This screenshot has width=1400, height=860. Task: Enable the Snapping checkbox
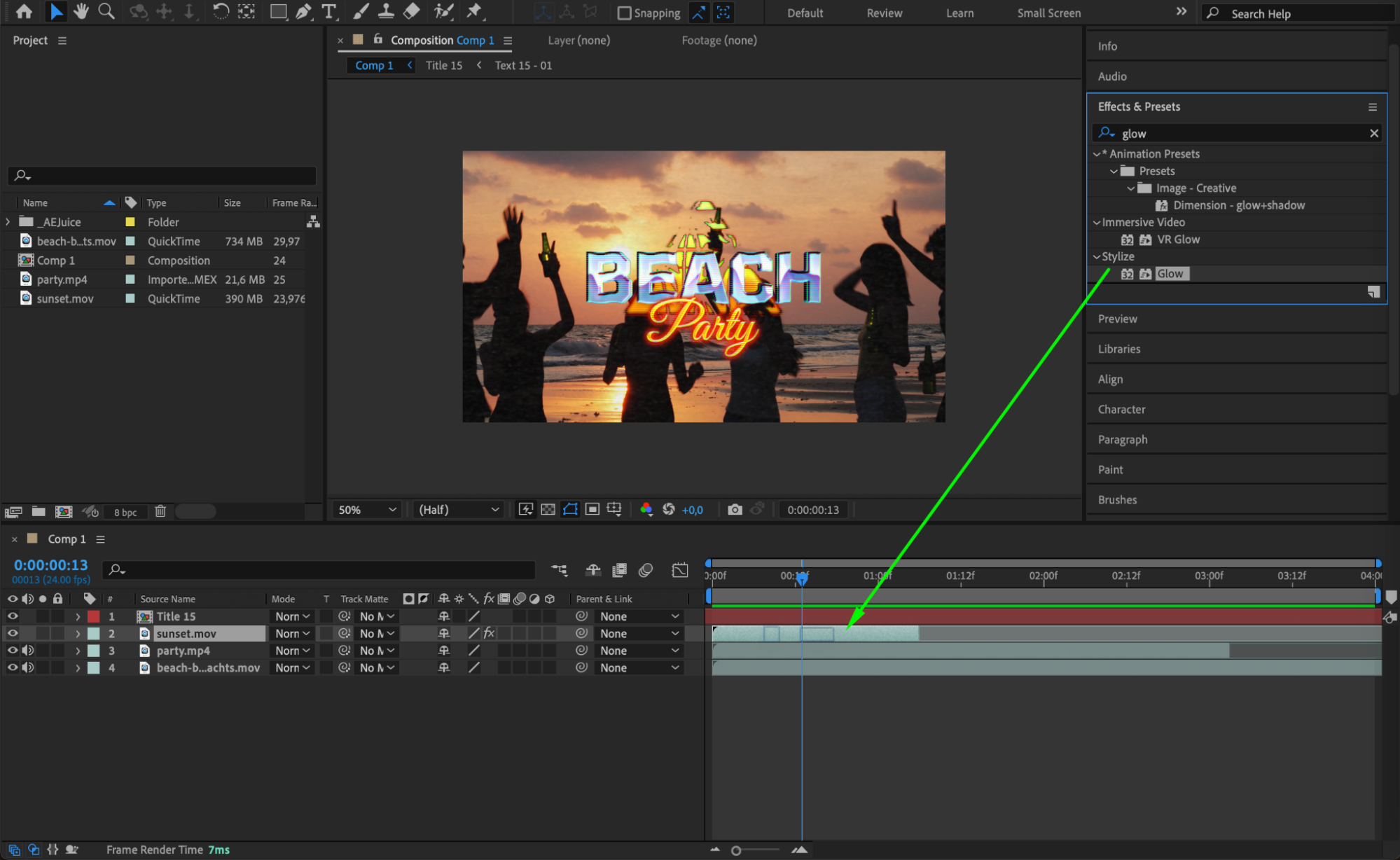[x=624, y=13]
